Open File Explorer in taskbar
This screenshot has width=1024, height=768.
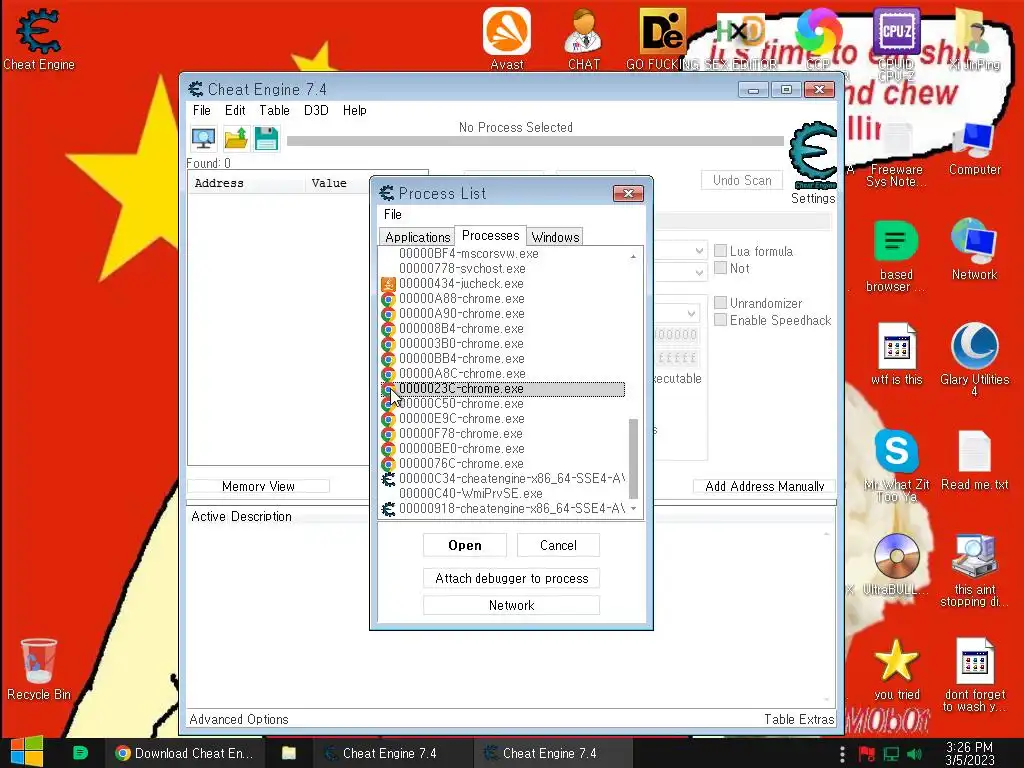[x=289, y=753]
